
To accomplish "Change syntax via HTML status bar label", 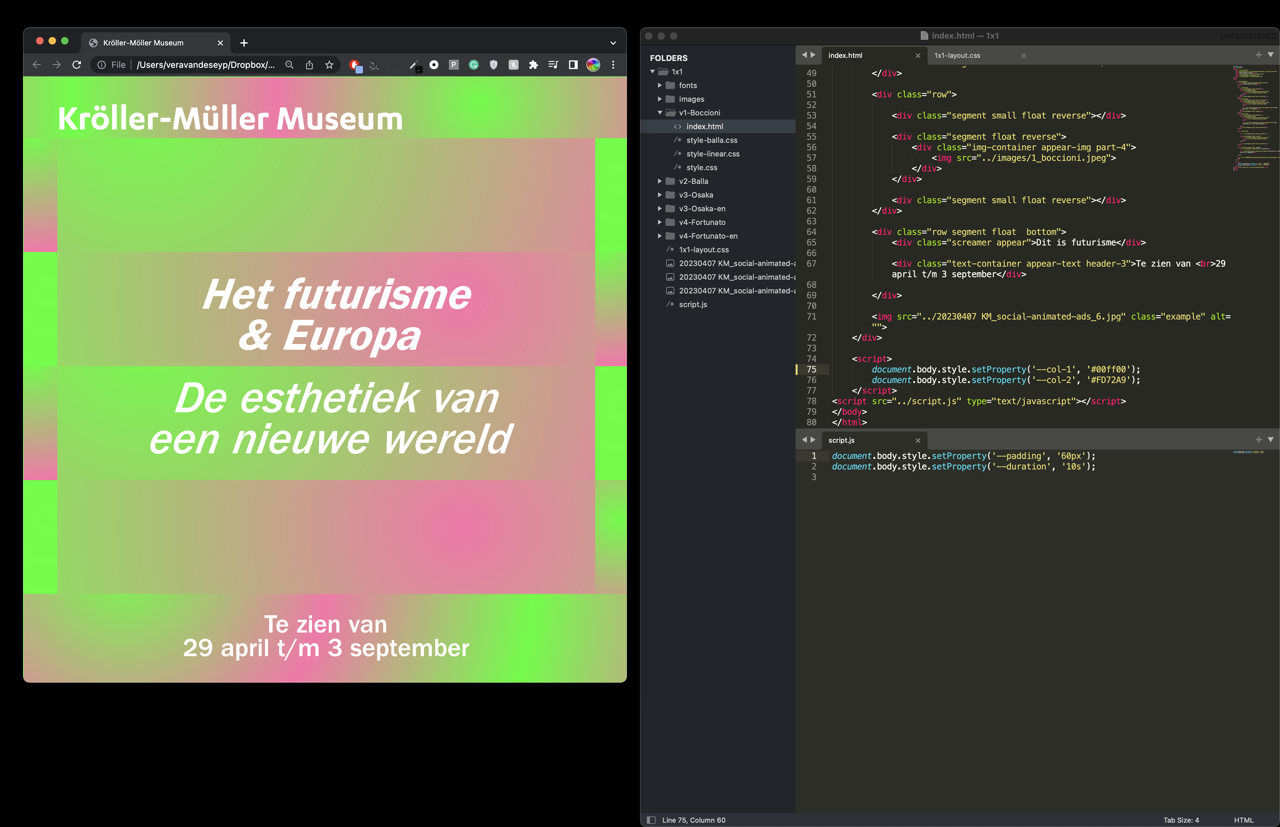I will pos(1243,820).
